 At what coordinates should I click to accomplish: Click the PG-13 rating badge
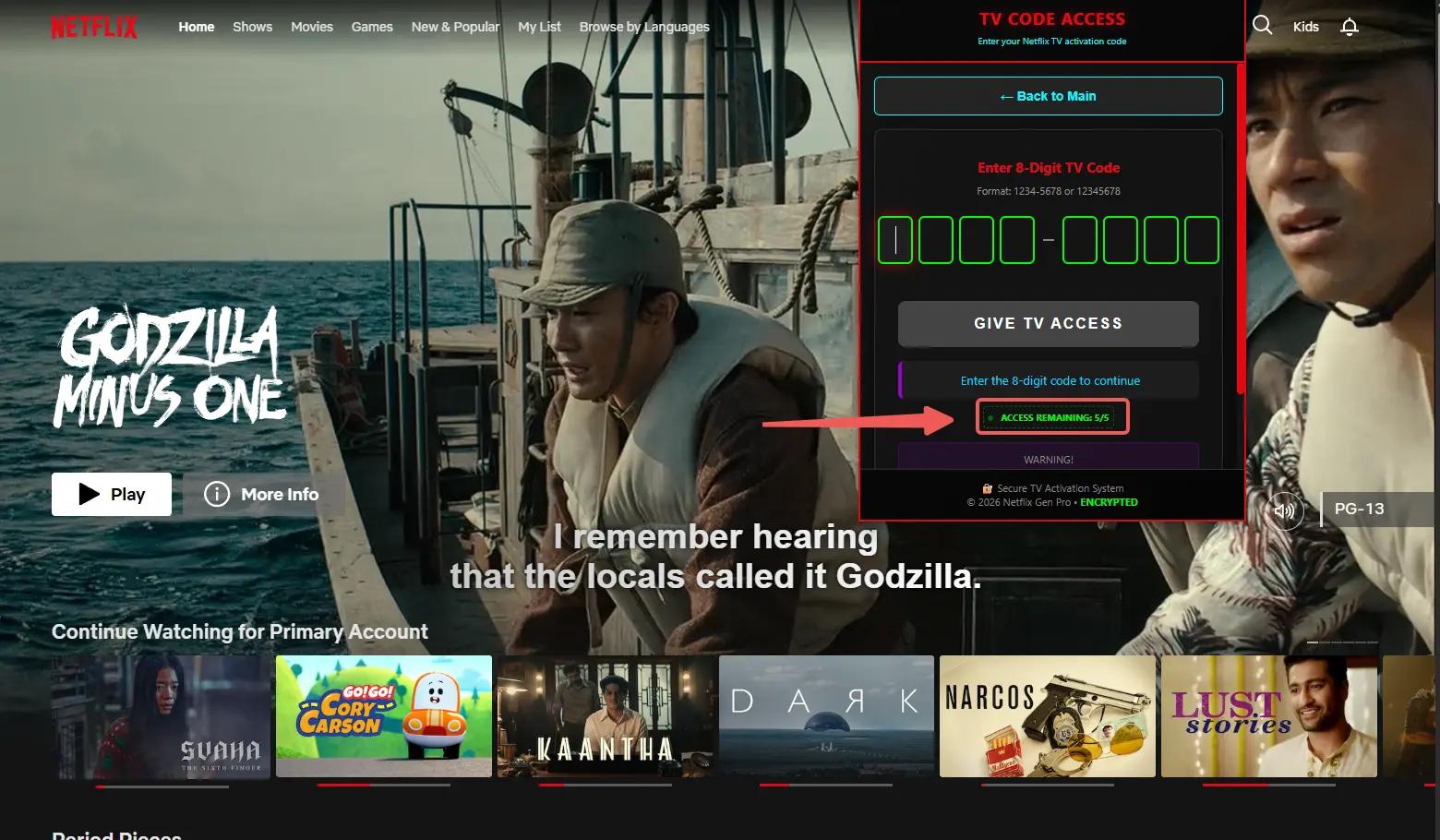click(x=1377, y=509)
